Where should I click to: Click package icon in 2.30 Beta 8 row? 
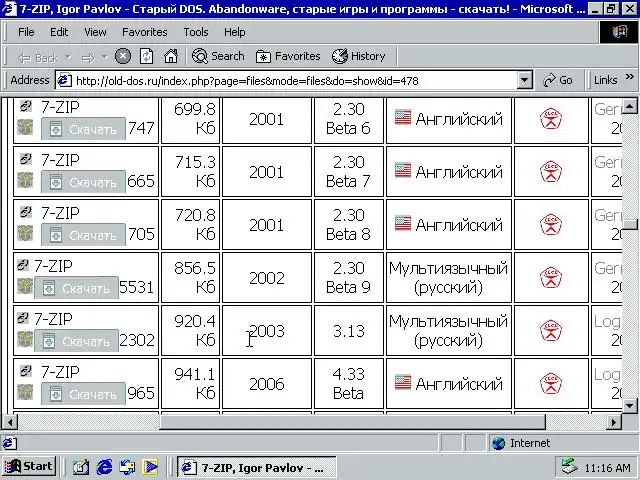[x=25, y=233]
